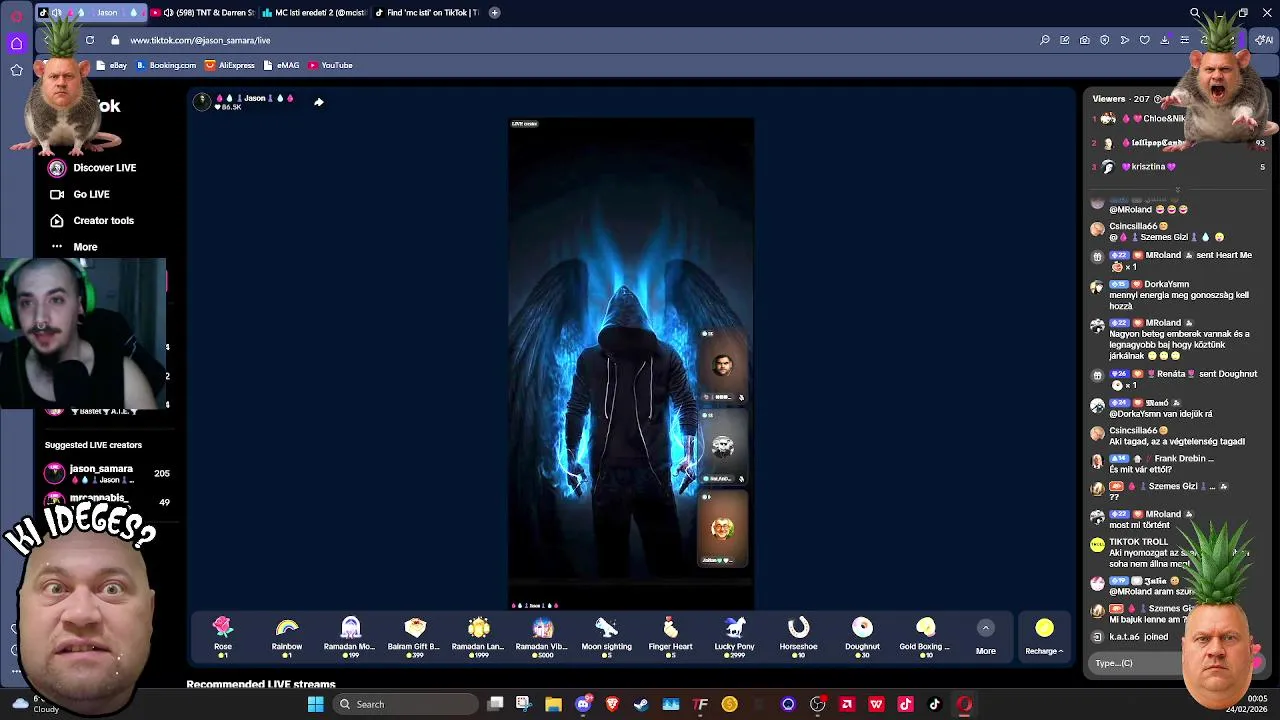Viewport: 1280px width, 720px height.
Task: Click the Frank Drebin chat username
Action: pyautogui.click(x=1184, y=459)
